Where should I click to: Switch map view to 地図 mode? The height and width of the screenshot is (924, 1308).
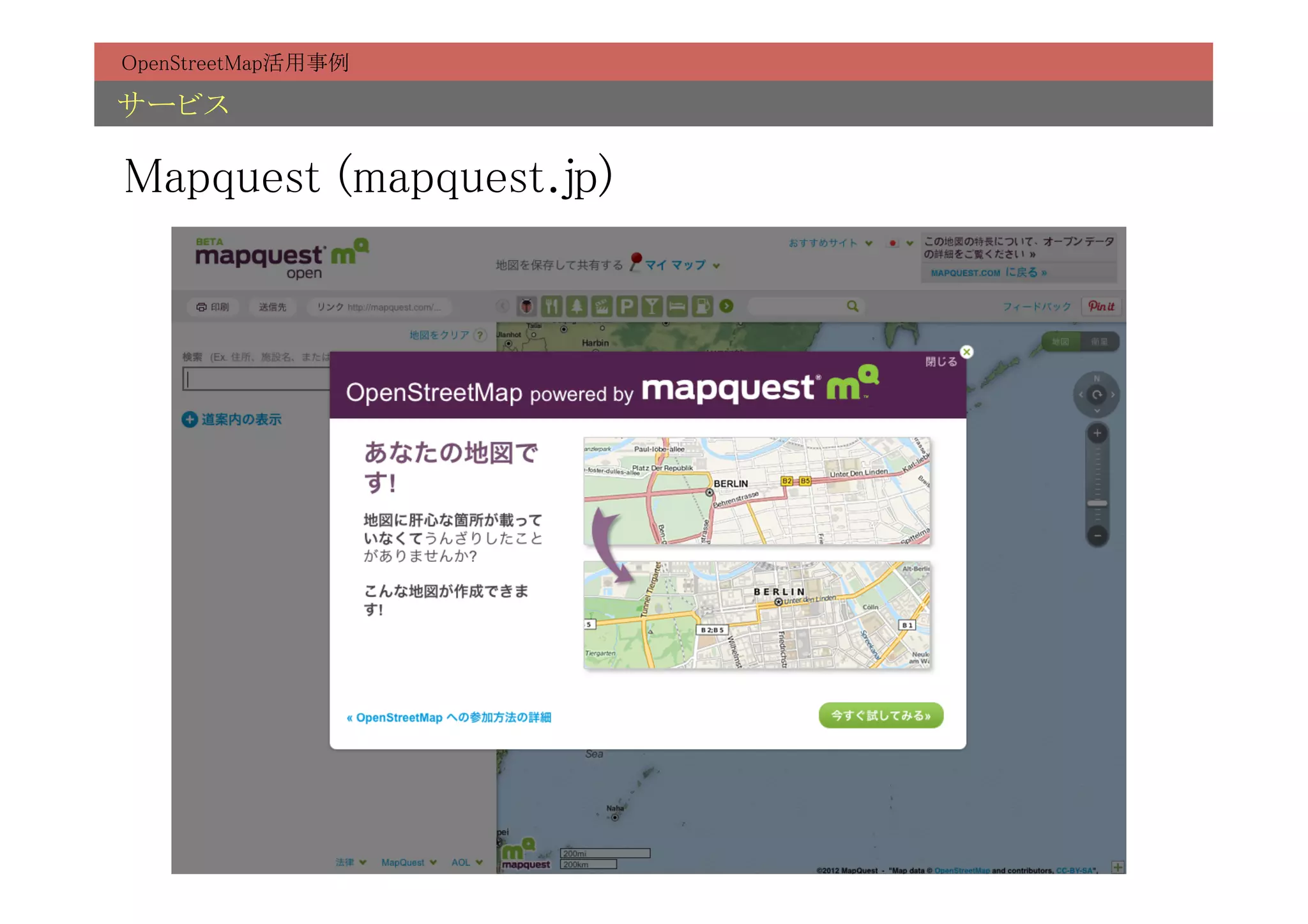[x=1061, y=342]
